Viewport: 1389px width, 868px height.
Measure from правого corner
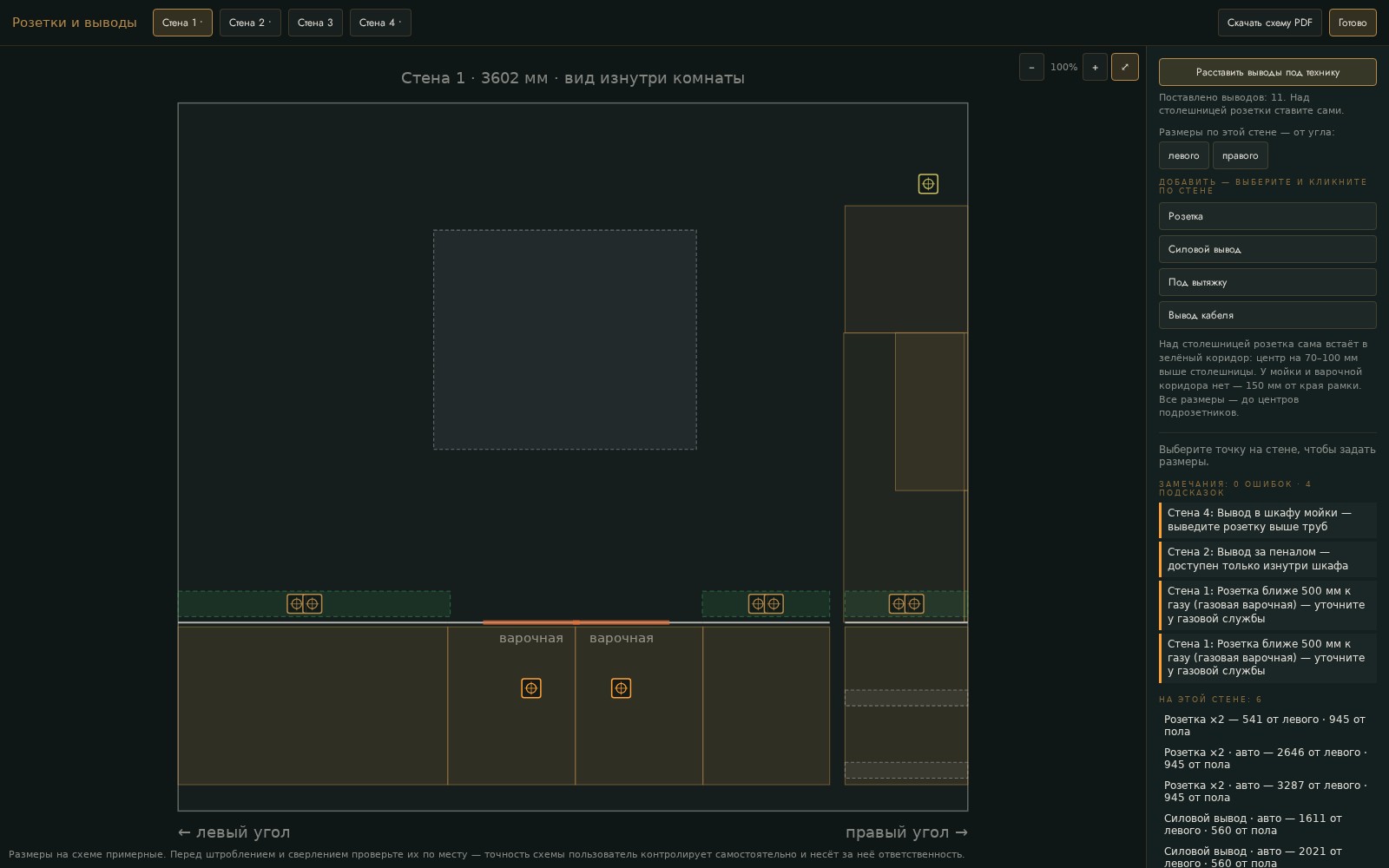click(1241, 155)
